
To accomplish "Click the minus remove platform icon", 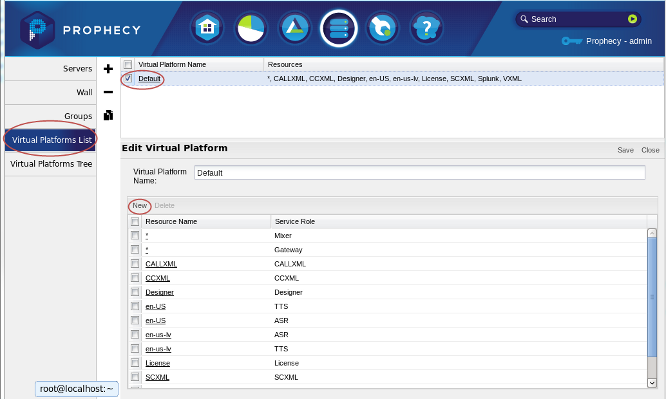I will pos(108,92).
